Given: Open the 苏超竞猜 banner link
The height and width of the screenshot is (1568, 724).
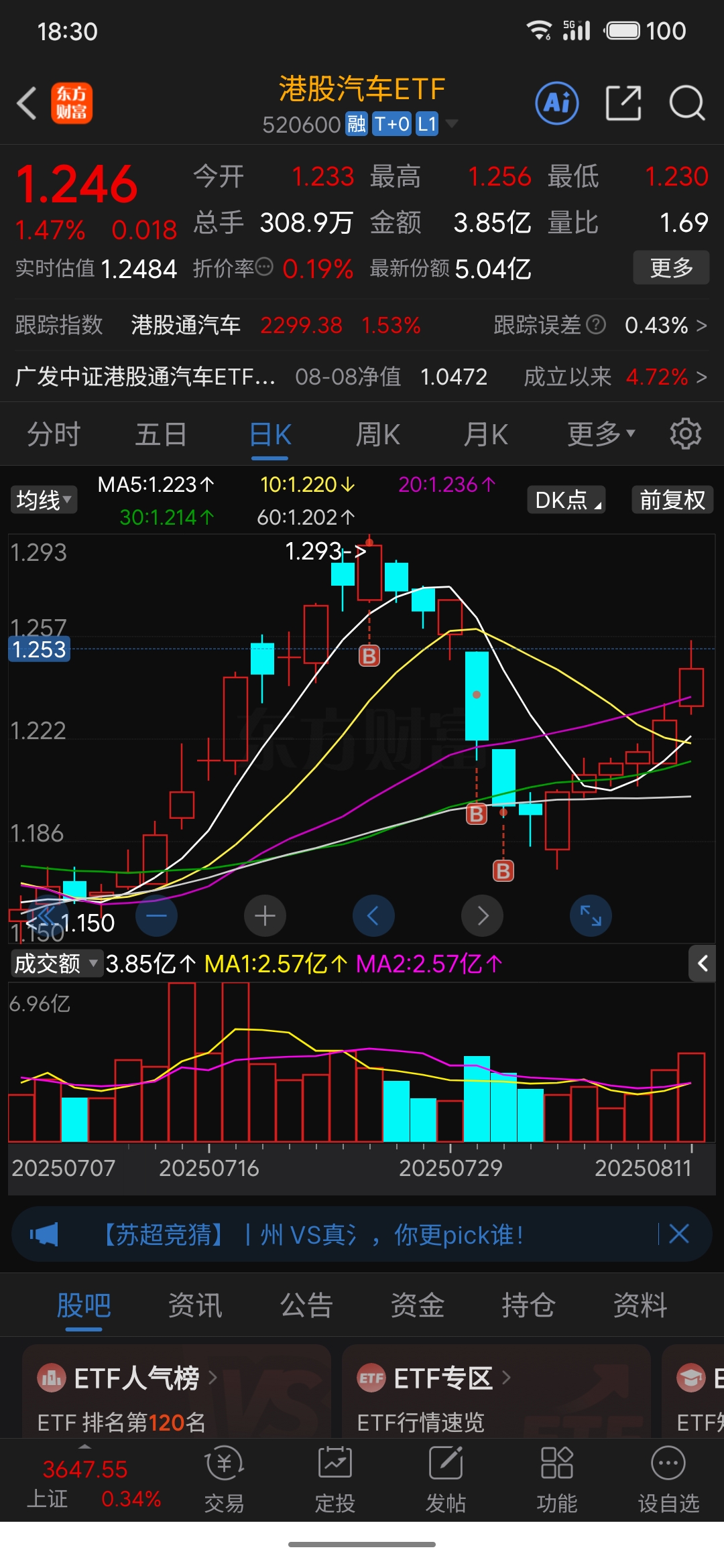Looking at the screenshot, I should tap(312, 1234).
